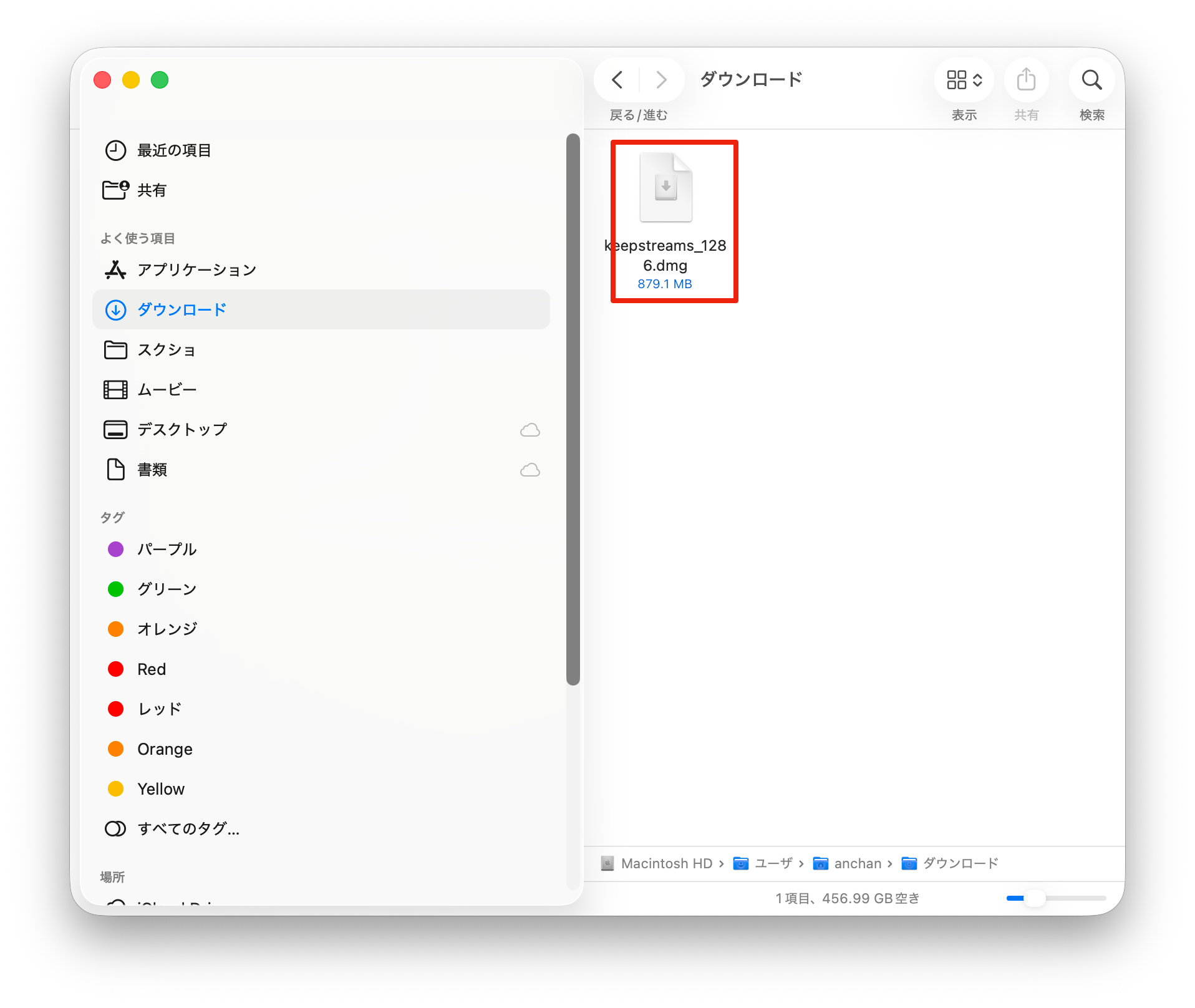Go to アプリケーション in the sidebar
The width and height of the screenshot is (1195, 1008).
click(196, 270)
